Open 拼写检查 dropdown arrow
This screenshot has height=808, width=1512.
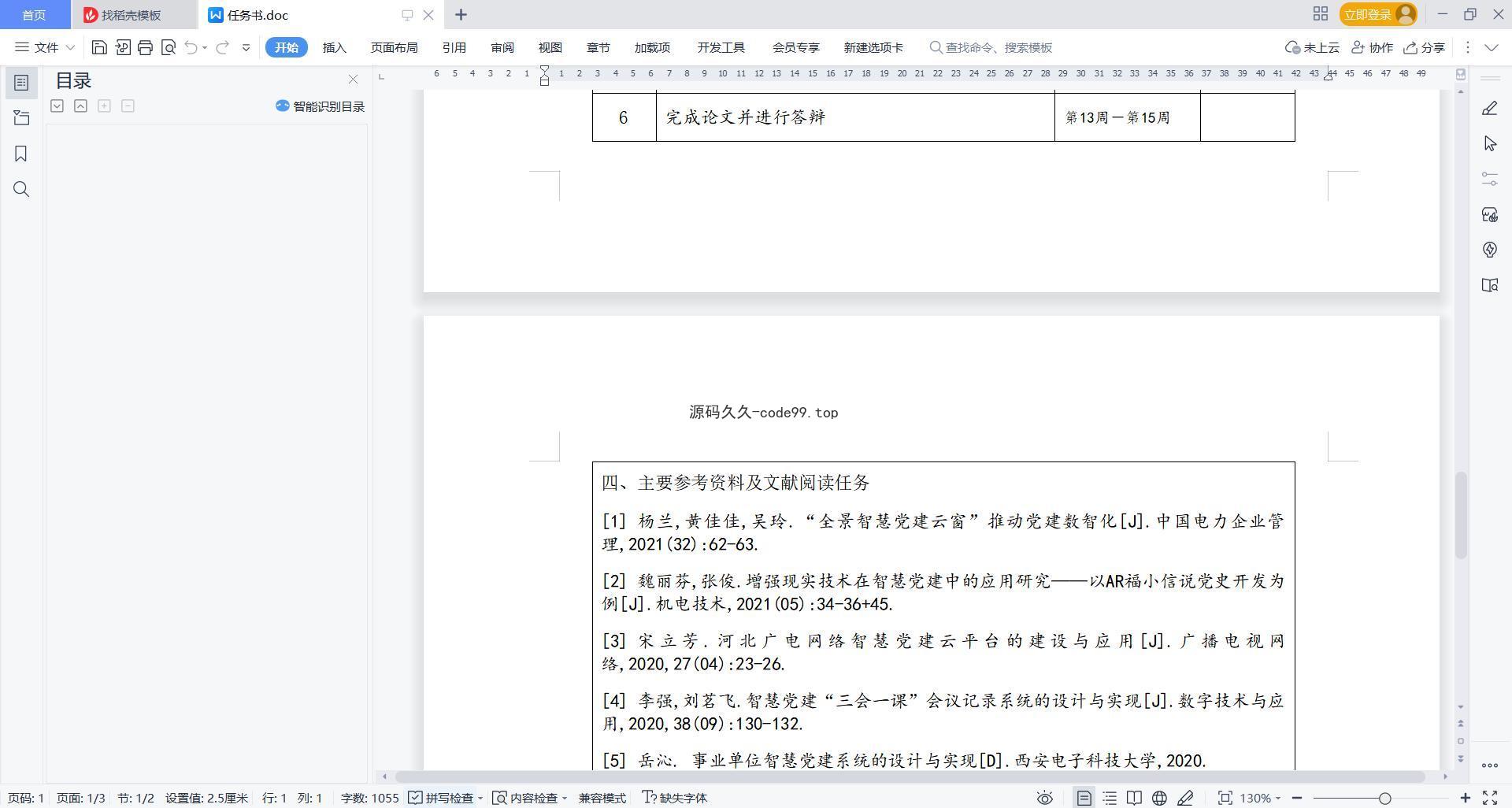(480, 799)
